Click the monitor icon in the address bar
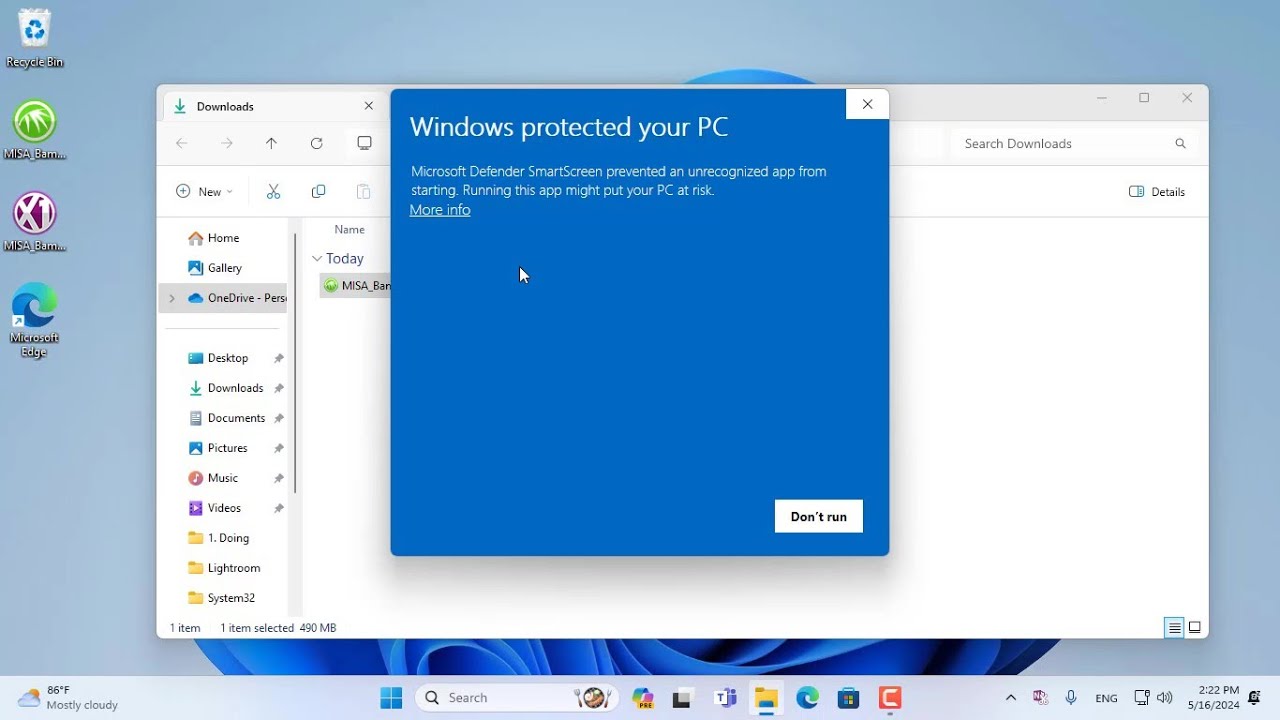 365,143
